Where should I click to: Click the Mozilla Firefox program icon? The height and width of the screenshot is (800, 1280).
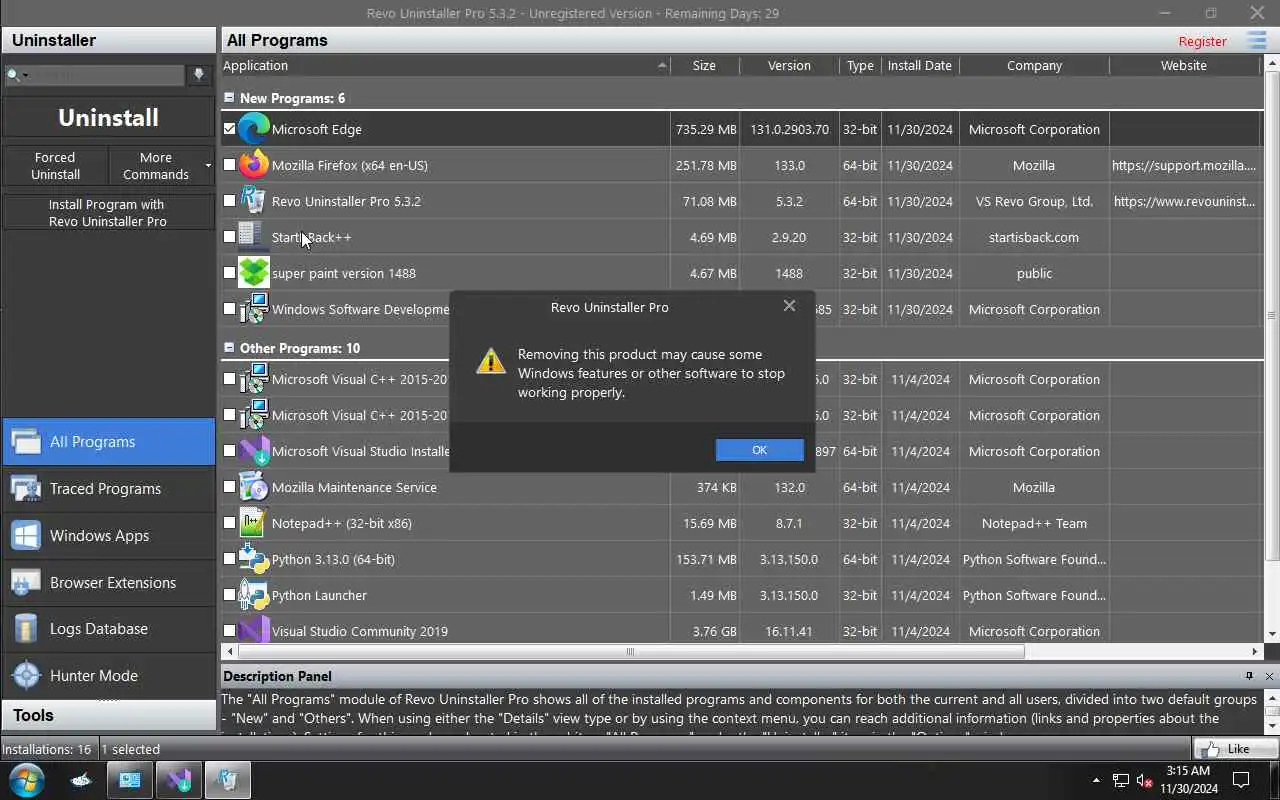tap(254, 165)
